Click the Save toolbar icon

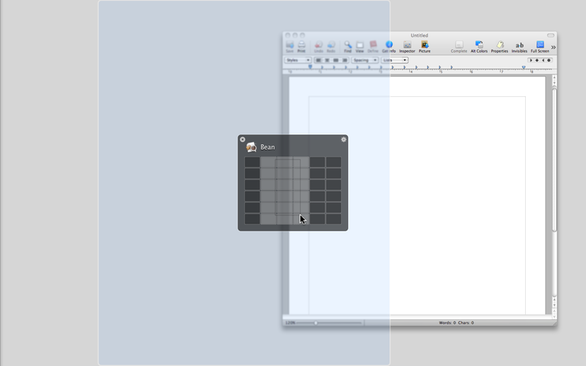pos(290,47)
